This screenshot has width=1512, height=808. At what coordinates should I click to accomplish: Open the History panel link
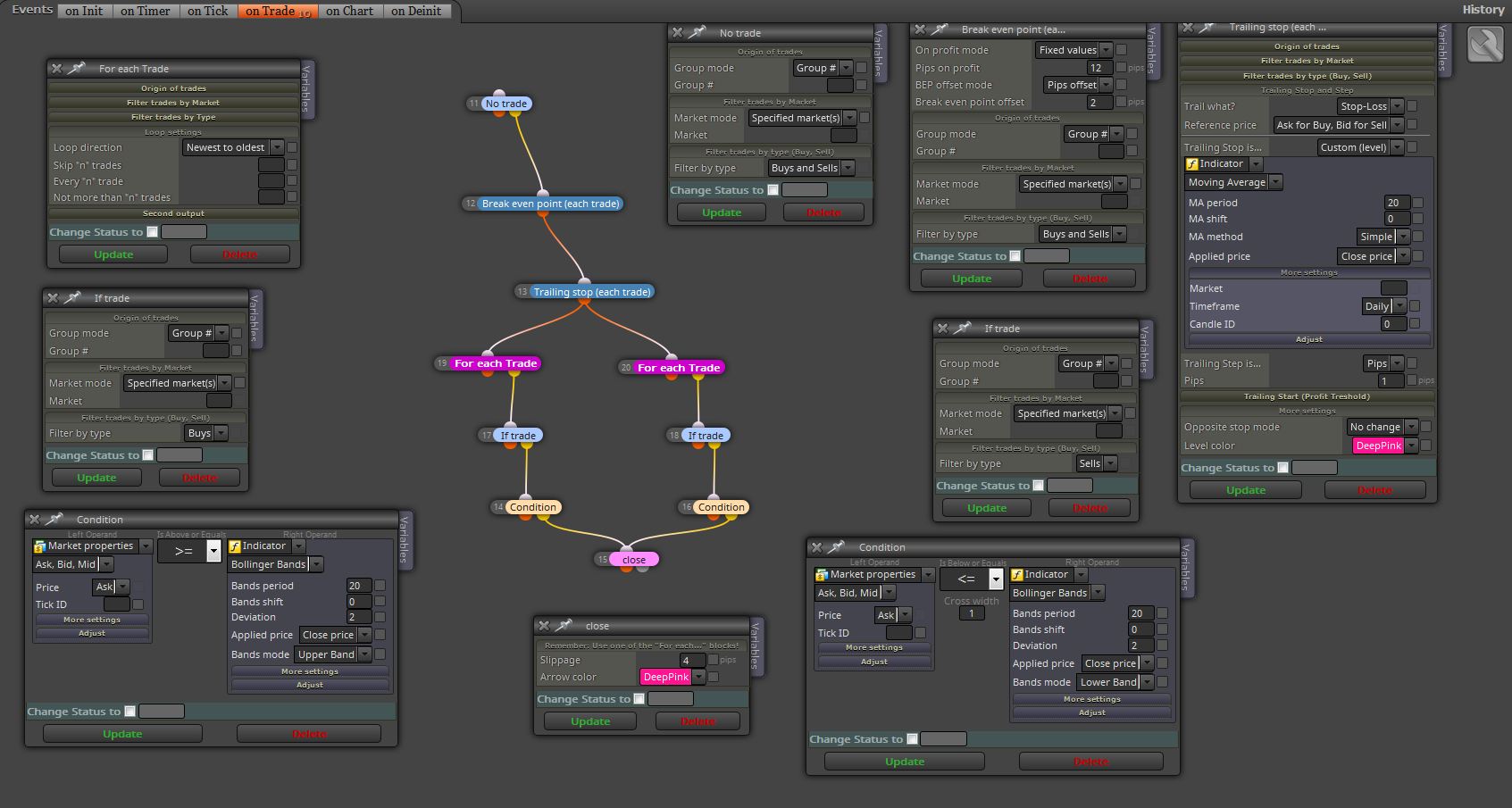1483,10
